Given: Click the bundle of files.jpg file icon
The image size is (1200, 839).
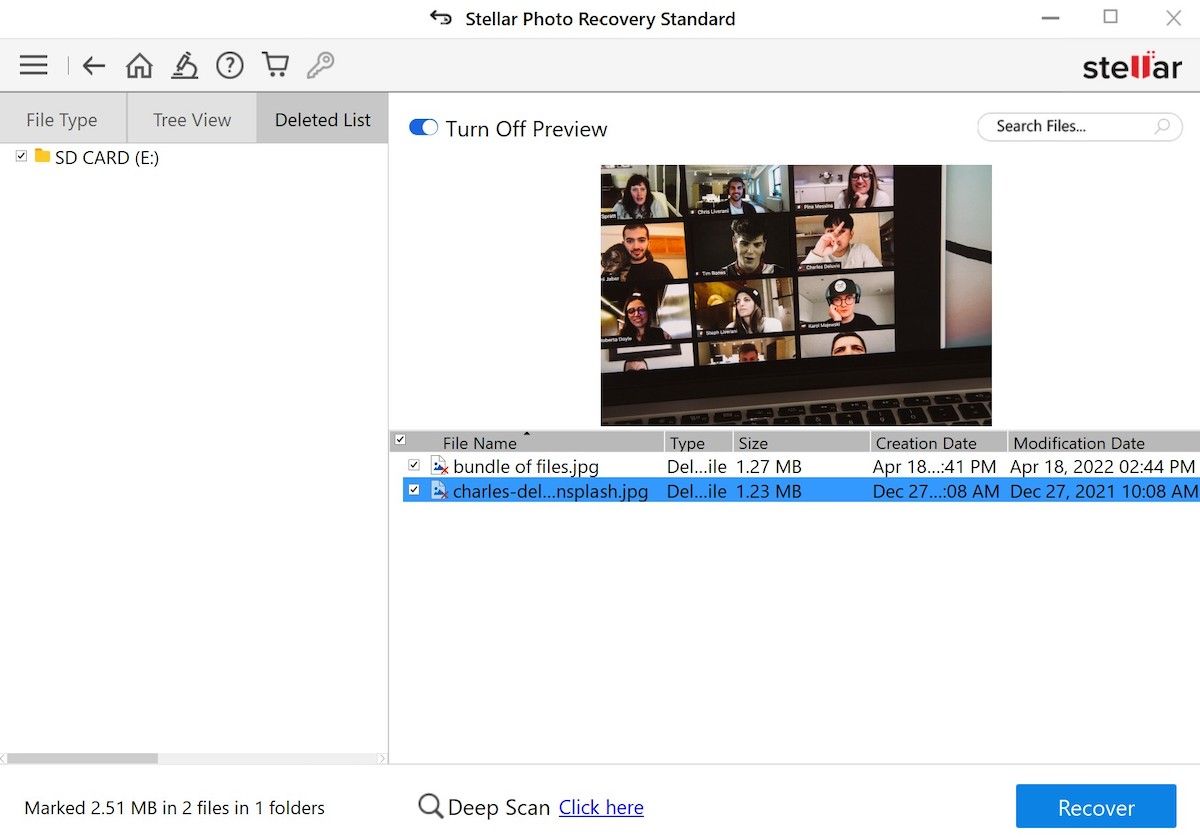Looking at the screenshot, I should (439, 466).
